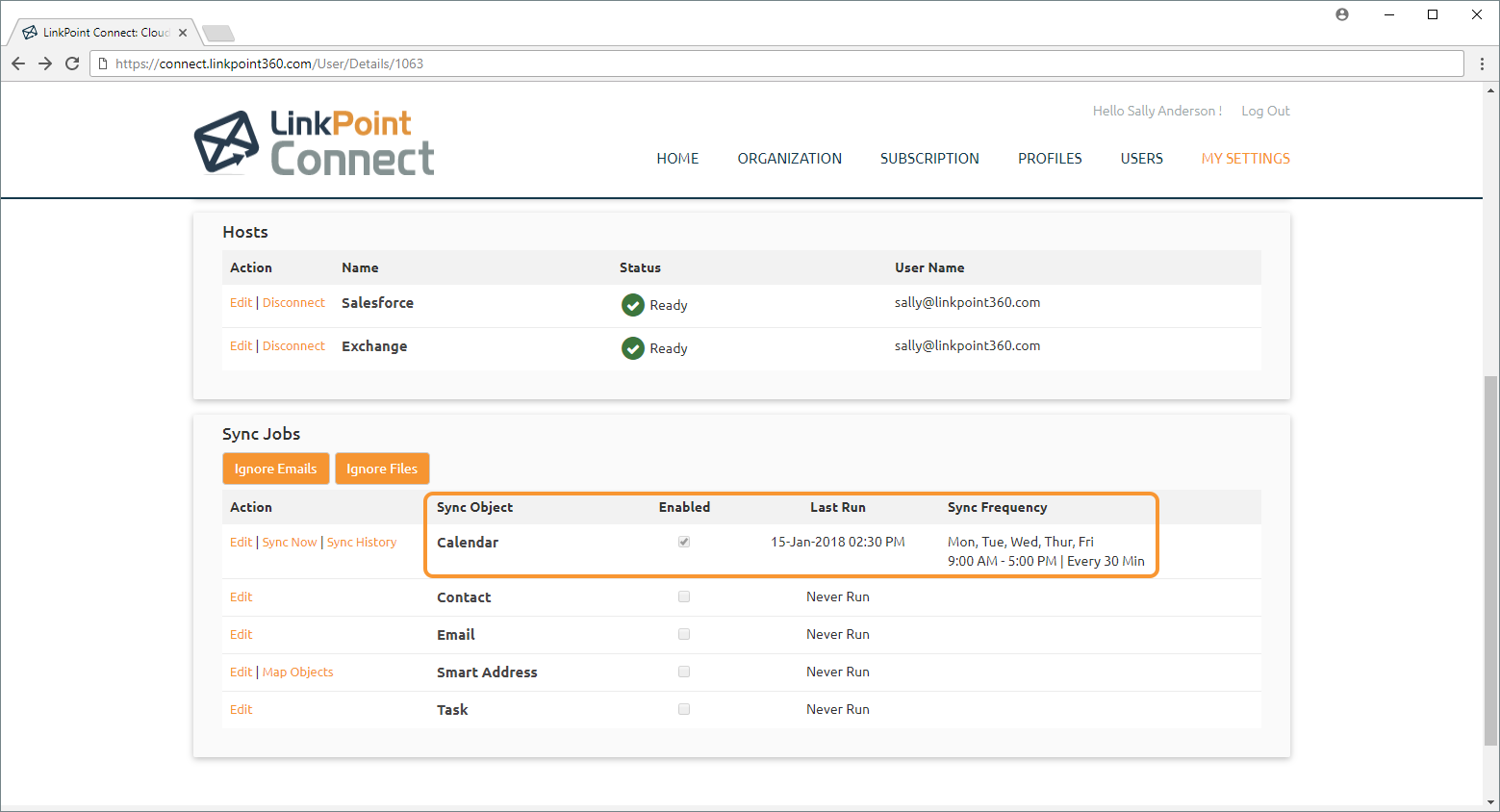Toggle the Contact Enabled checkbox
Viewport: 1500px width, 812px height.
[684, 596]
